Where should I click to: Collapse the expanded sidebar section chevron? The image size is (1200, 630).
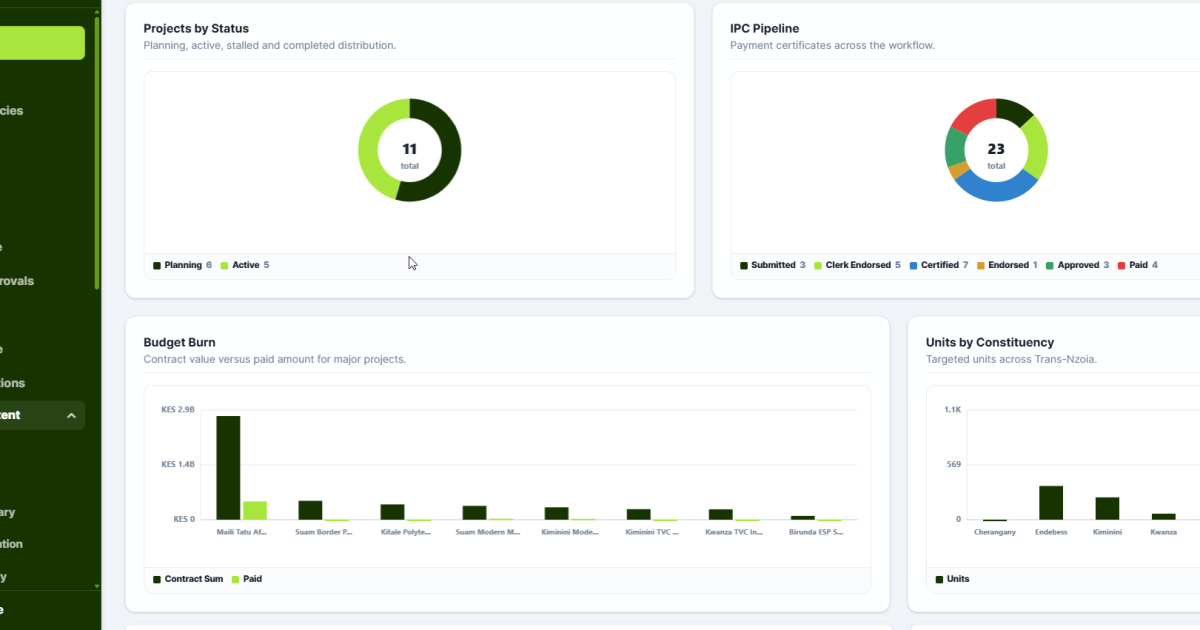tap(71, 415)
